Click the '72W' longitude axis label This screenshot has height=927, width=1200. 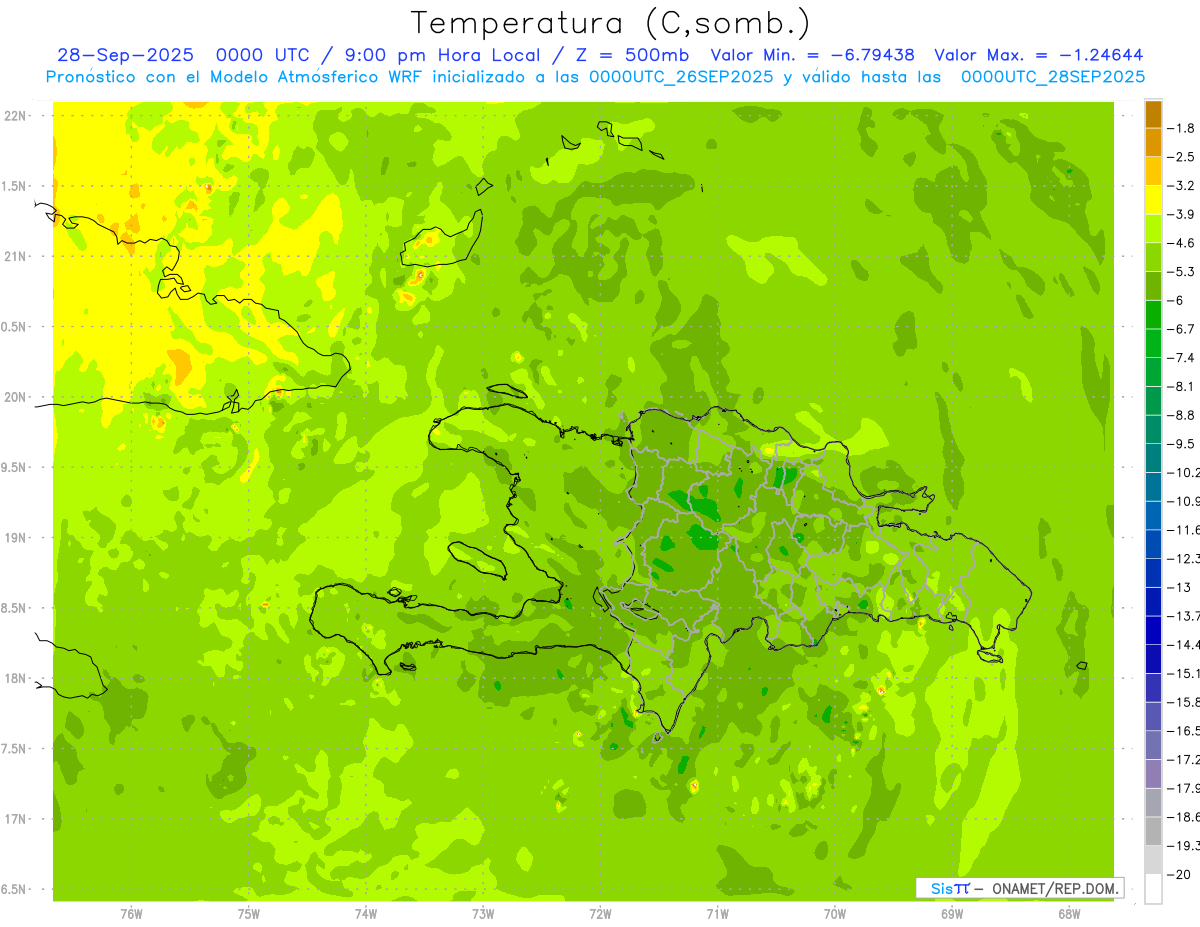[600, 915]
